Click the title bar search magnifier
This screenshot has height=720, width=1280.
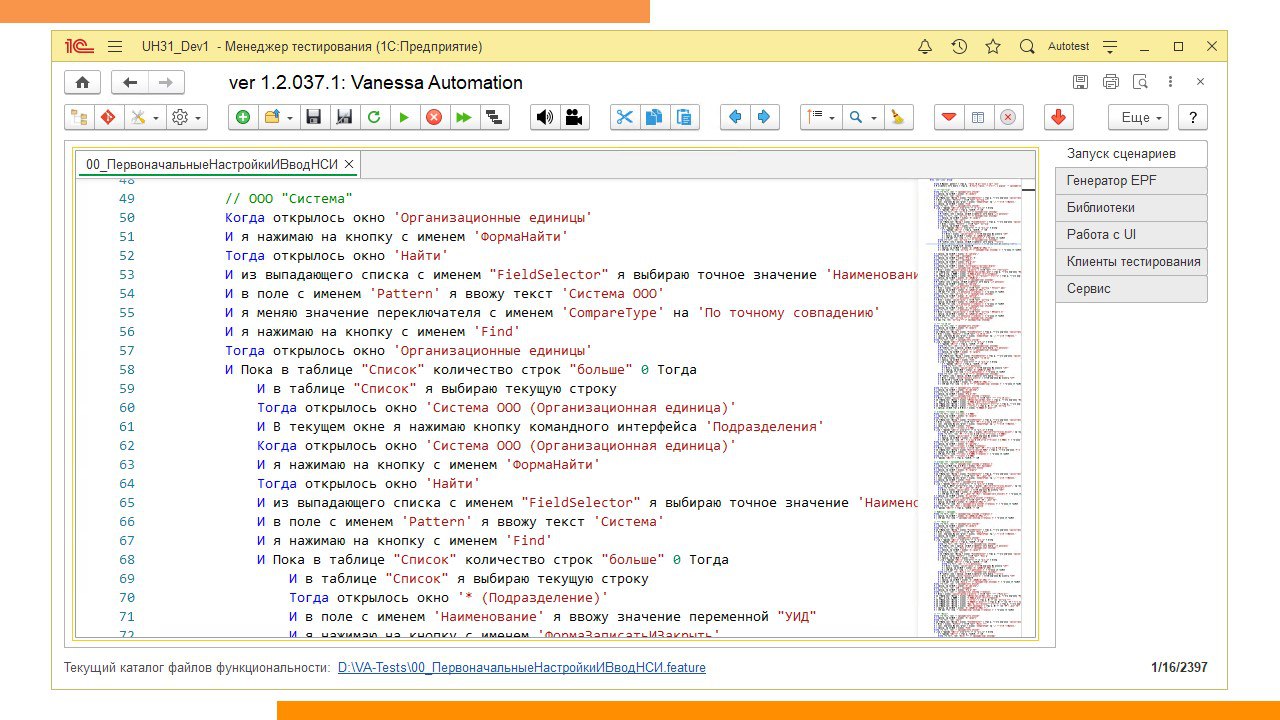coord(1027,47)
